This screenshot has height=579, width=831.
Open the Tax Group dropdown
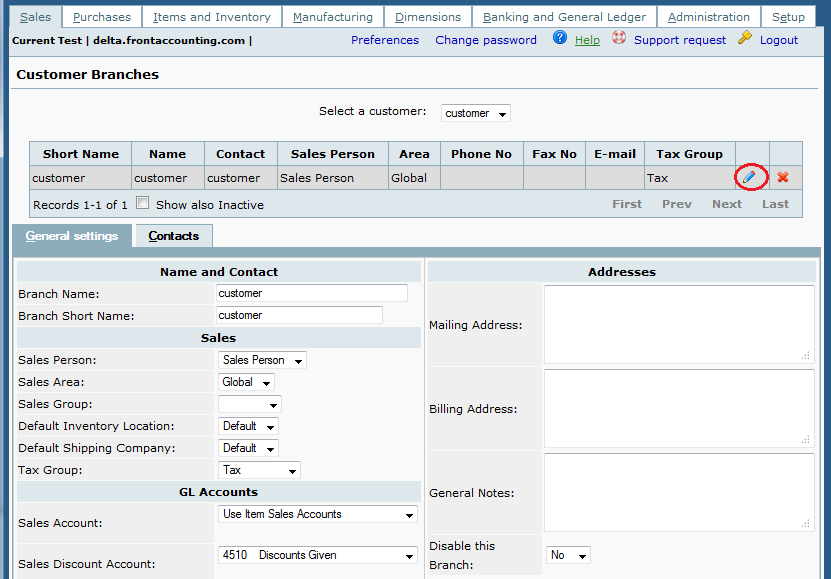click(259, 470)
